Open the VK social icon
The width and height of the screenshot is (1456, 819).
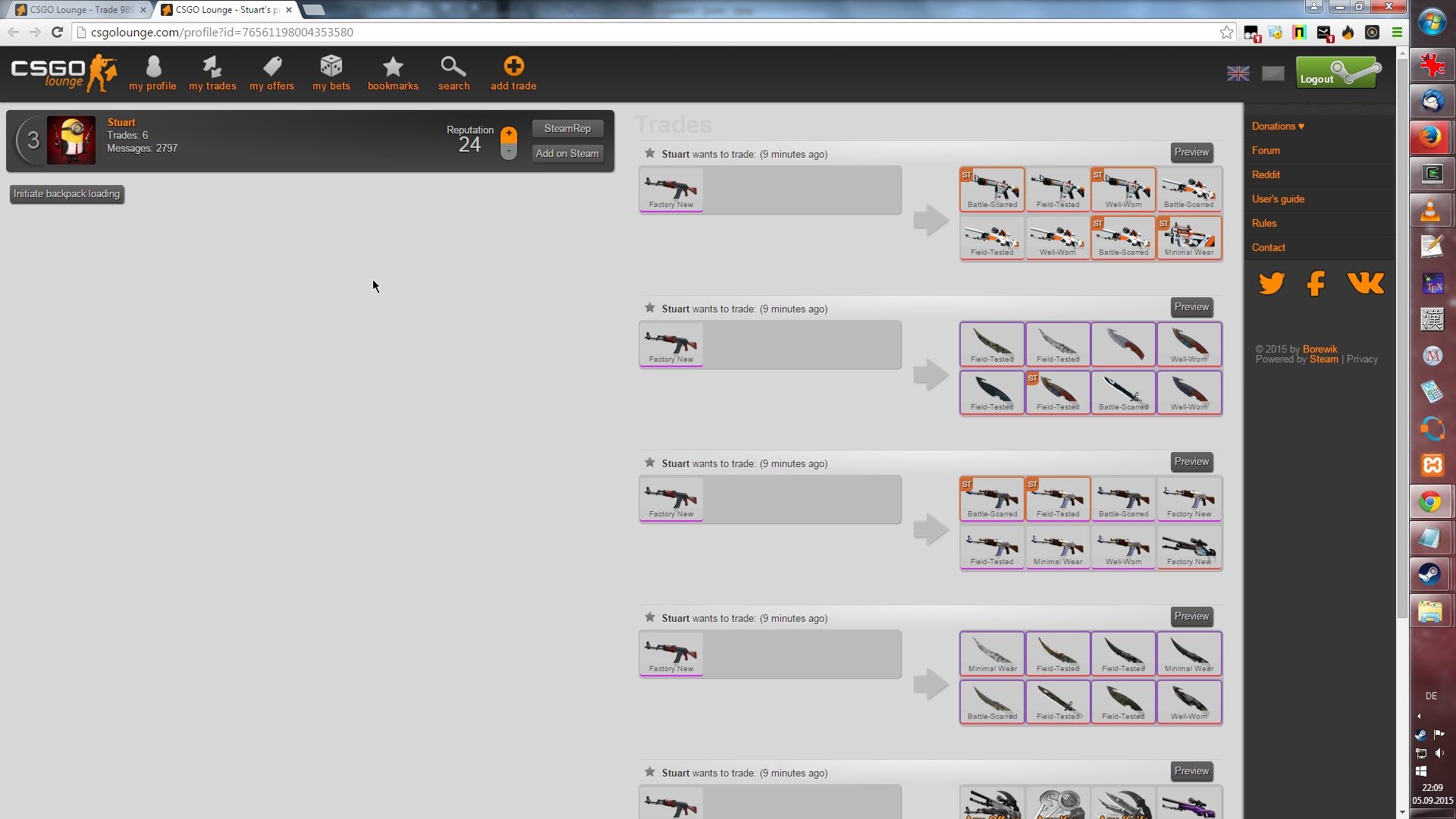[1366, 284]
